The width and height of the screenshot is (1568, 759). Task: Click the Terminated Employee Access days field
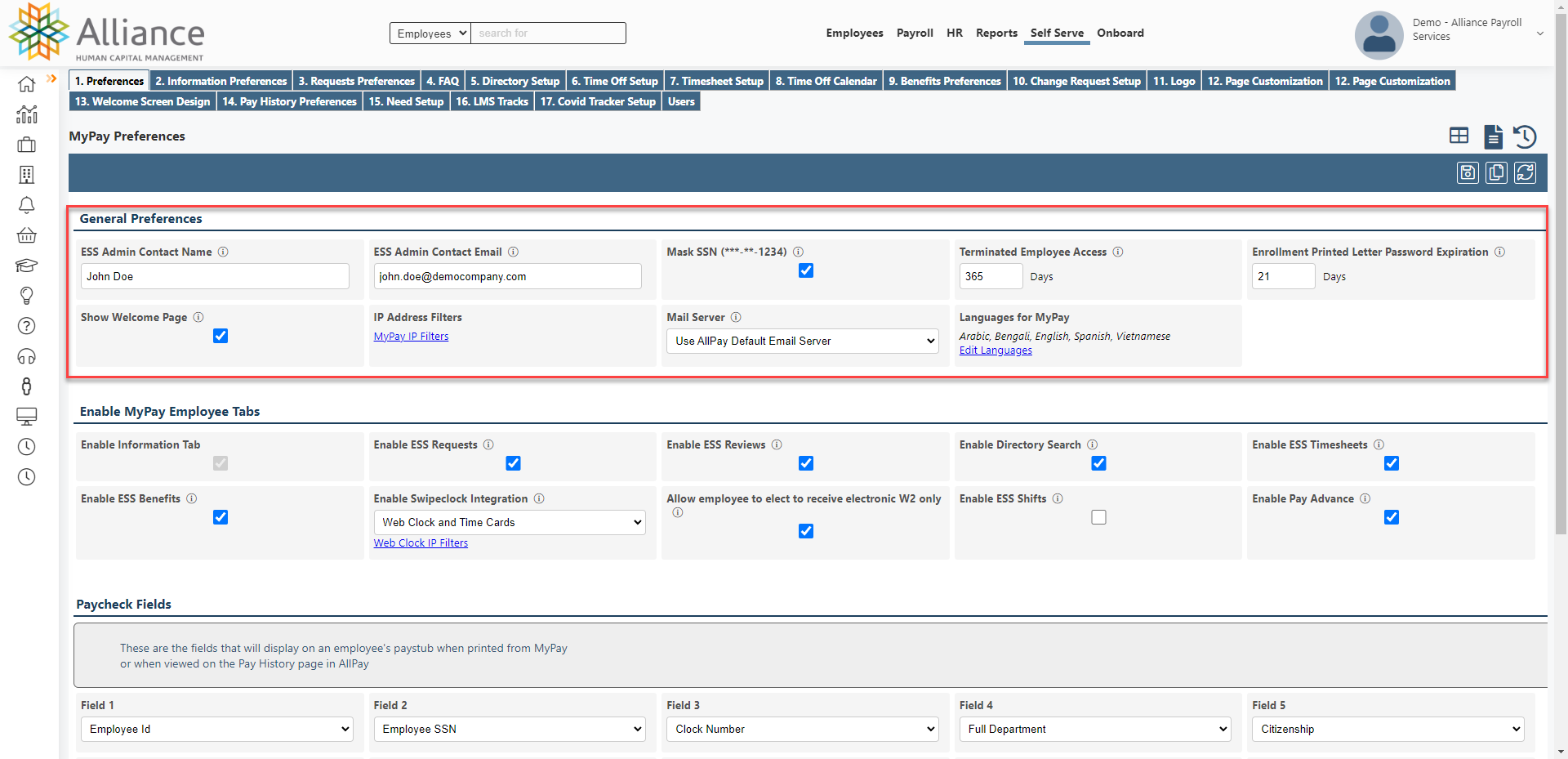click(x=991, y=276)
